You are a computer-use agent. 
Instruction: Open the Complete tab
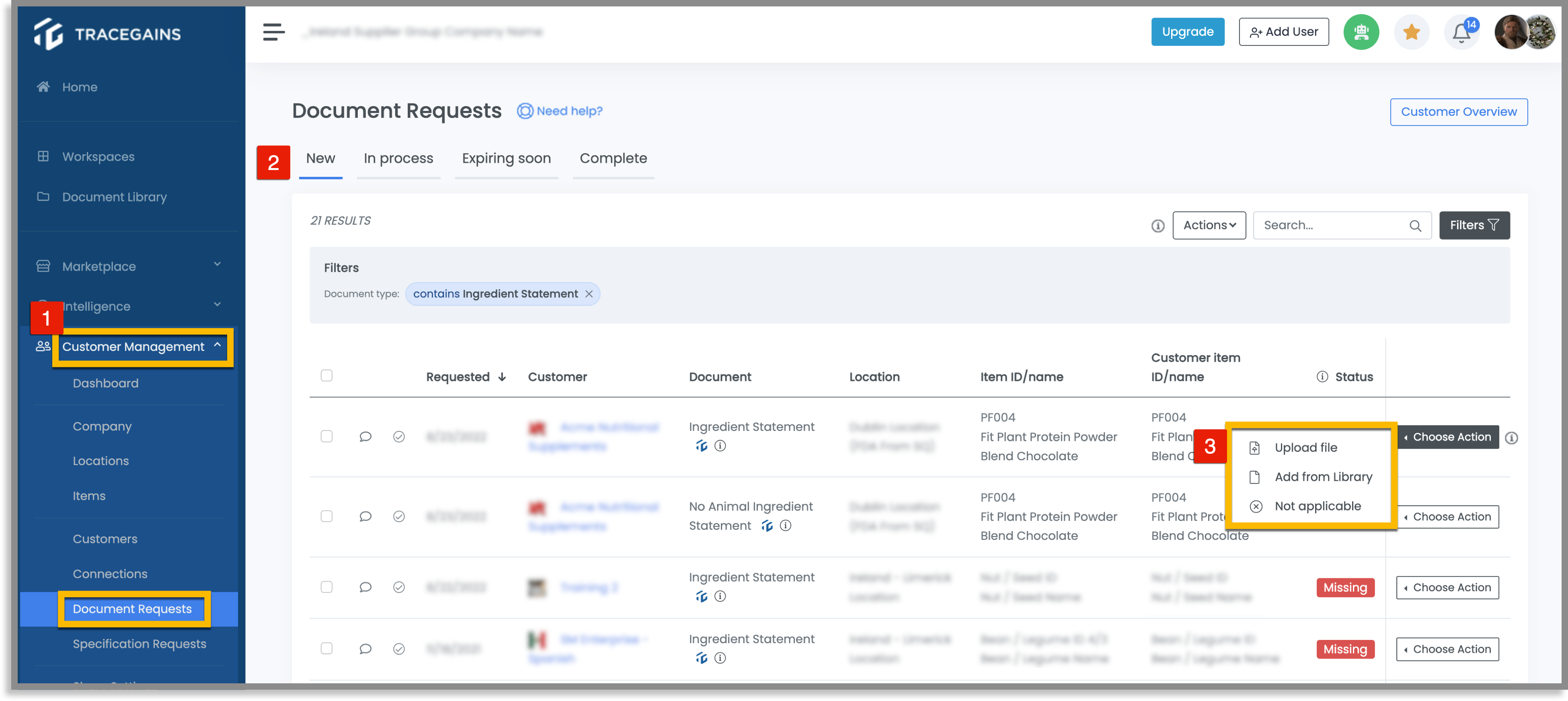coord(613,158)
